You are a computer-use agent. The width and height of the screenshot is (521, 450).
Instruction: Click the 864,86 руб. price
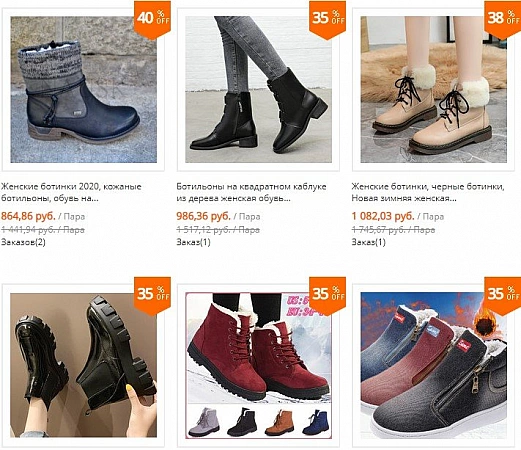pyautogui.click(x=28, y=216)
